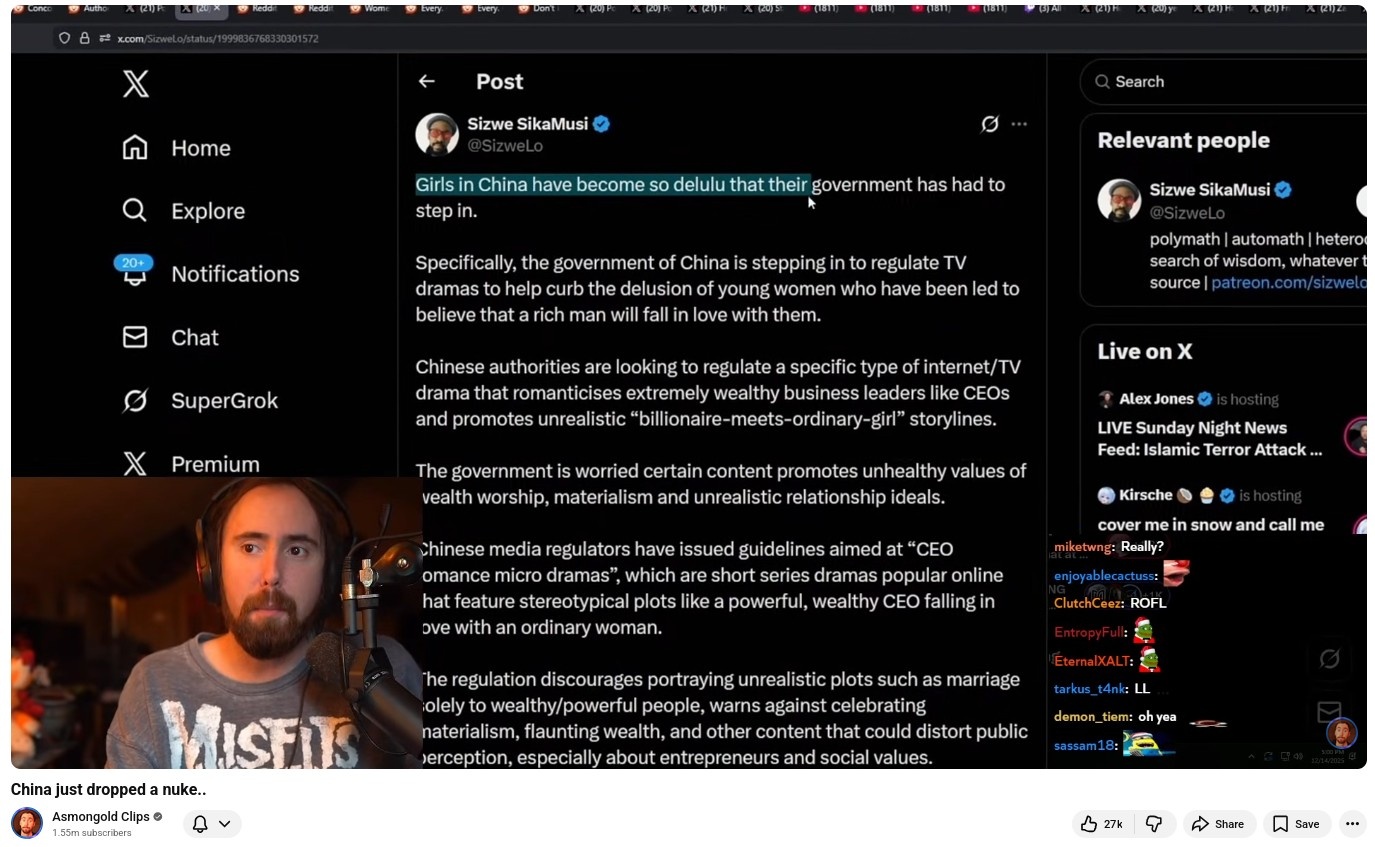Click the Save button
Image resolution: width=1375 pixels, height=847 pixels.
[1296, 824]
